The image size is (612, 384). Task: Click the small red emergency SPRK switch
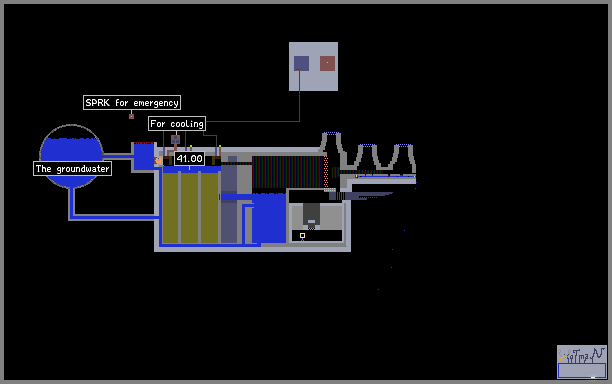[132, 116]
